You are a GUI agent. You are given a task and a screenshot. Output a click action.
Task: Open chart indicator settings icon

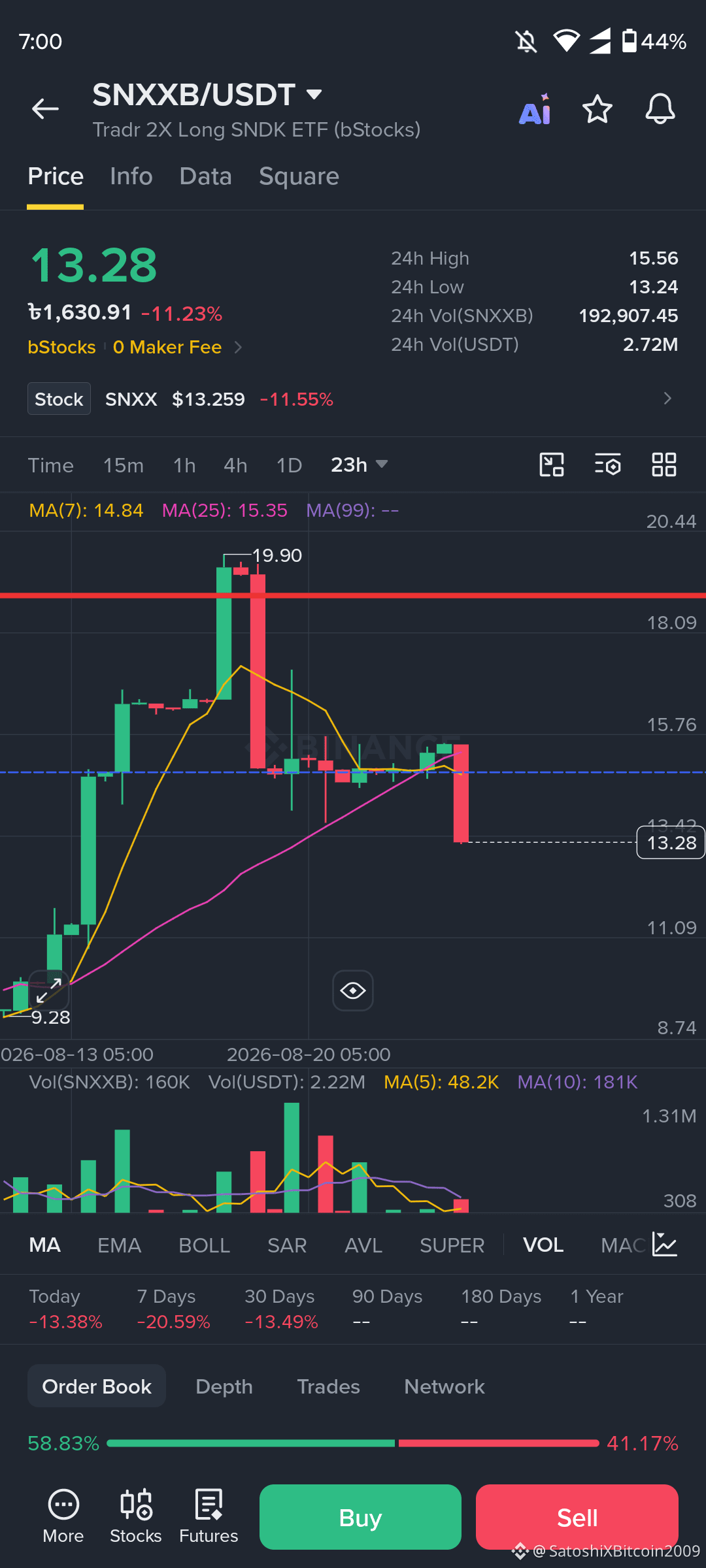pos(608,465)
